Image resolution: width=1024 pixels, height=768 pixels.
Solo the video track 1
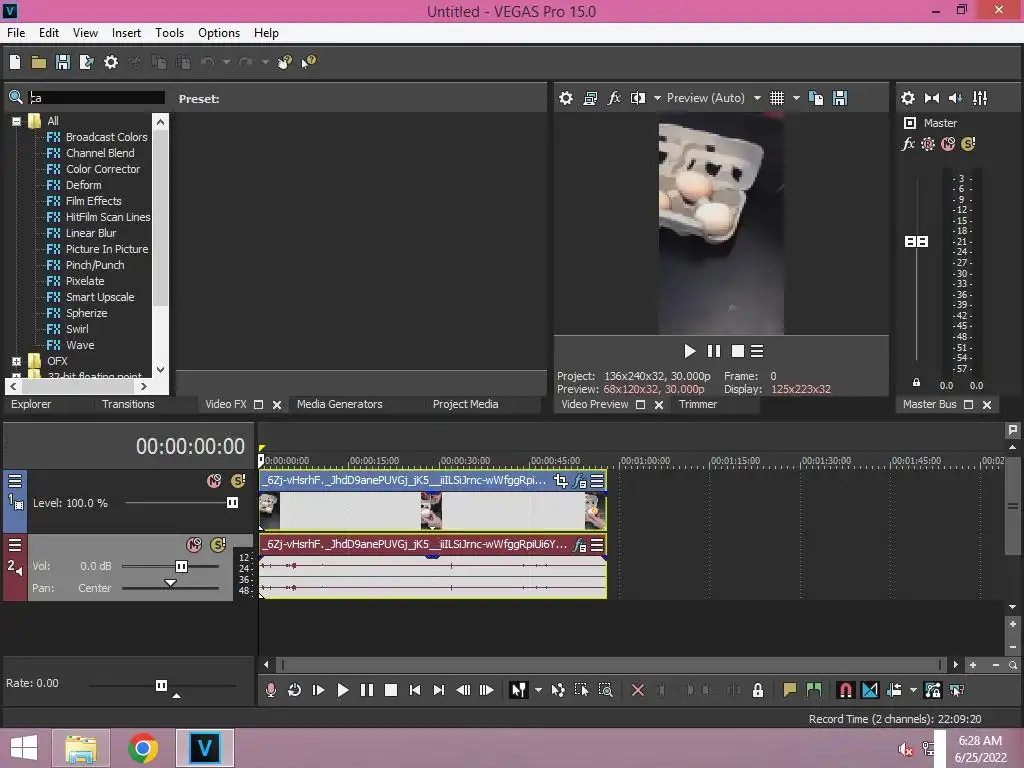pyautogui.click(x=238, y=481)
